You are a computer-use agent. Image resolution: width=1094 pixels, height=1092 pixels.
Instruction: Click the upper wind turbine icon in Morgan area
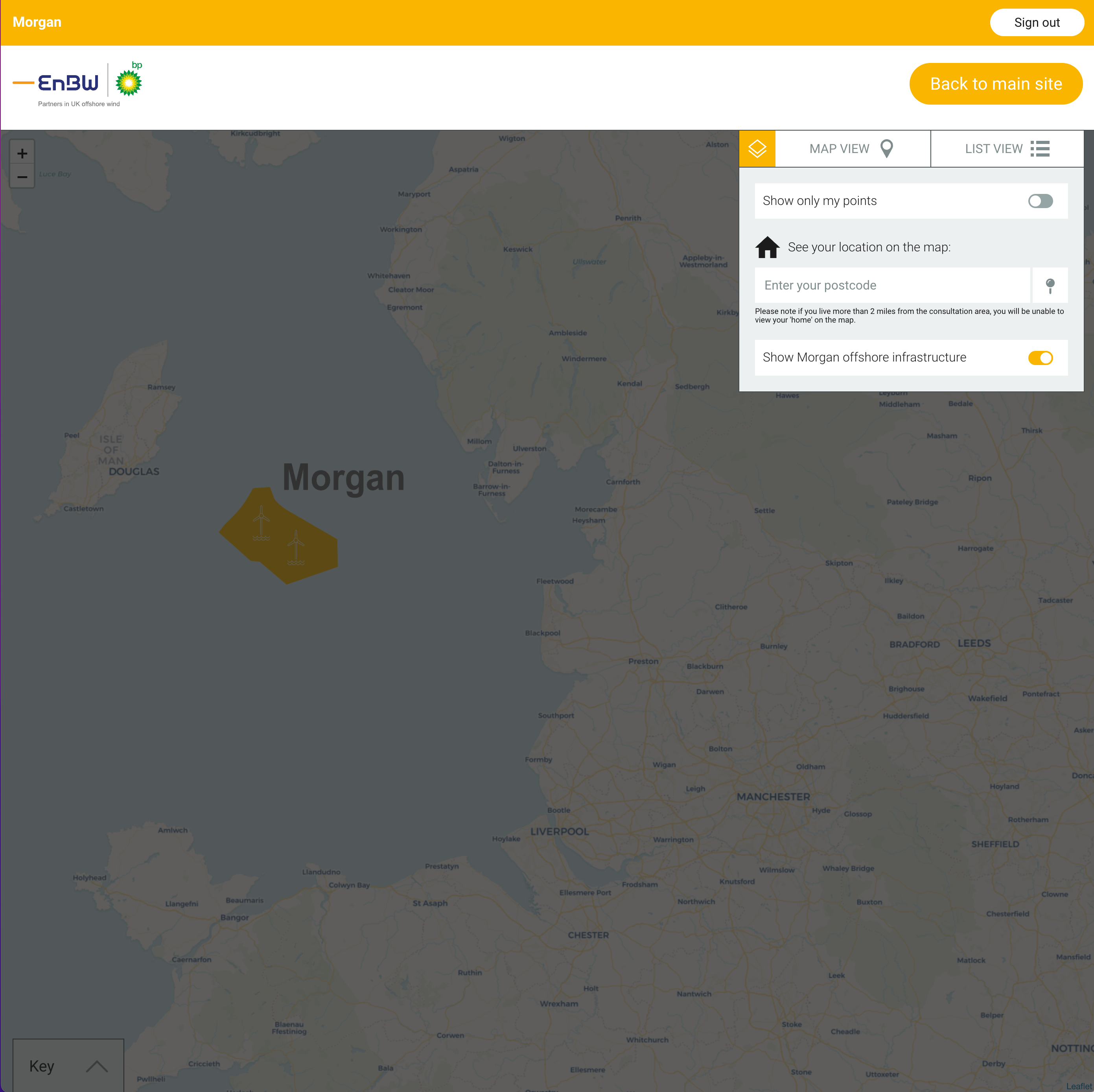point(261,523)
